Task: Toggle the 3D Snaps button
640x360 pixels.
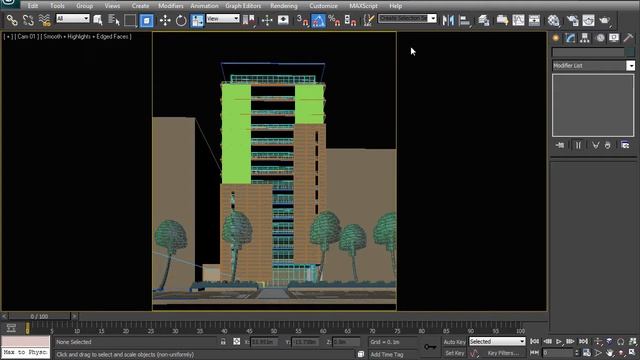Action: (x=302, y=20)
